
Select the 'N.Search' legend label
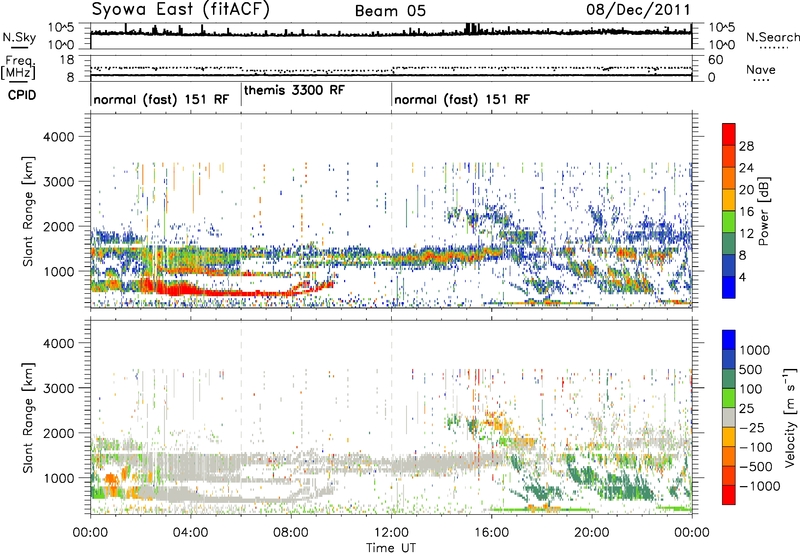pos(772,37)
